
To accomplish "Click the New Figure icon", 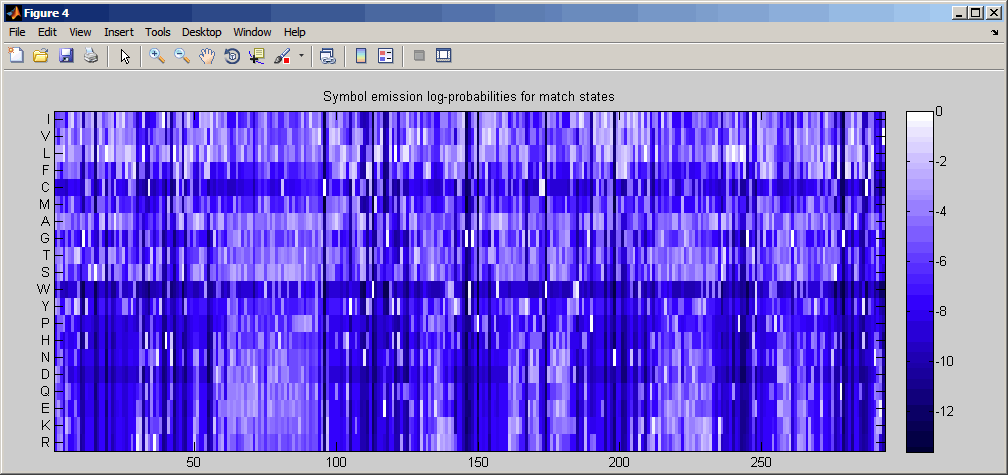I will [x=16, y=56].
